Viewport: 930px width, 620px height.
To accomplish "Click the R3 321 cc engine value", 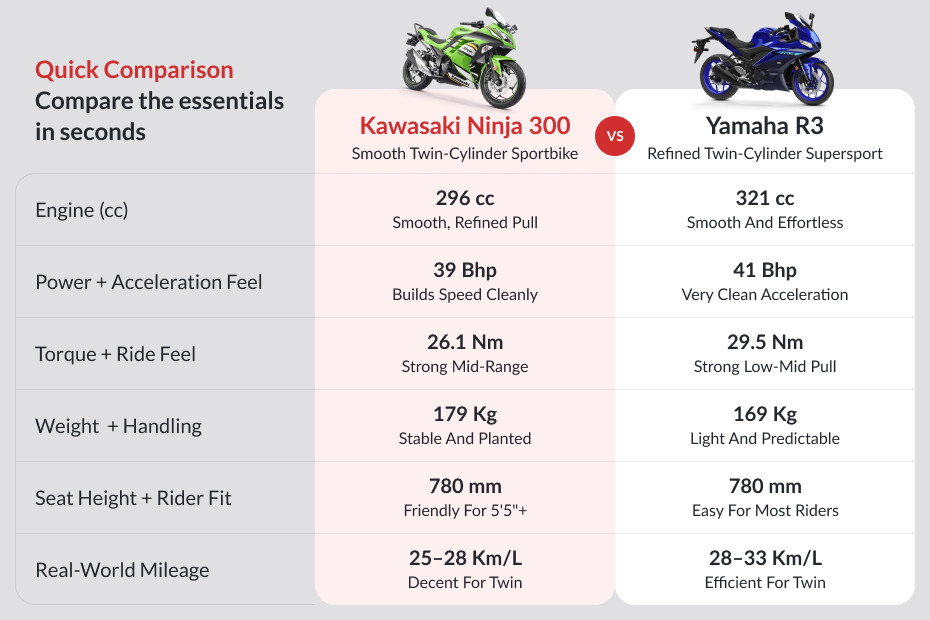I will click(764, 198).
